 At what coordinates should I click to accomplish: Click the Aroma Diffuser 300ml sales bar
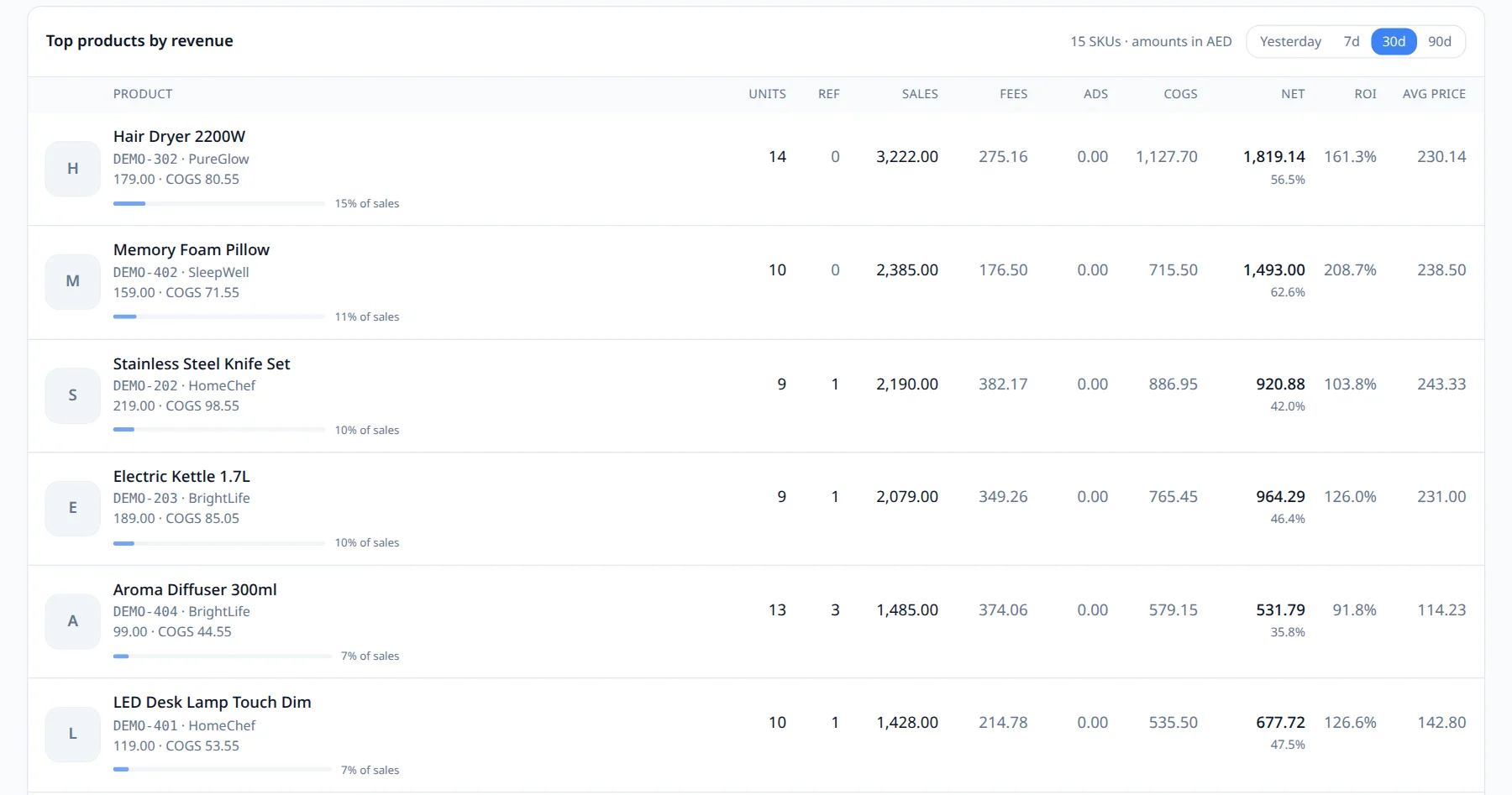tap(223, 656)
